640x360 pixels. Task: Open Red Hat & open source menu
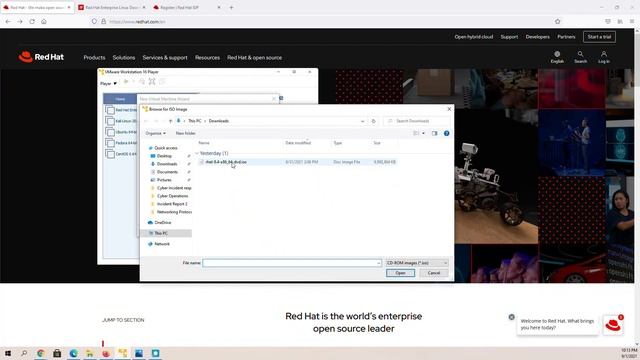[x=254, y=58]
